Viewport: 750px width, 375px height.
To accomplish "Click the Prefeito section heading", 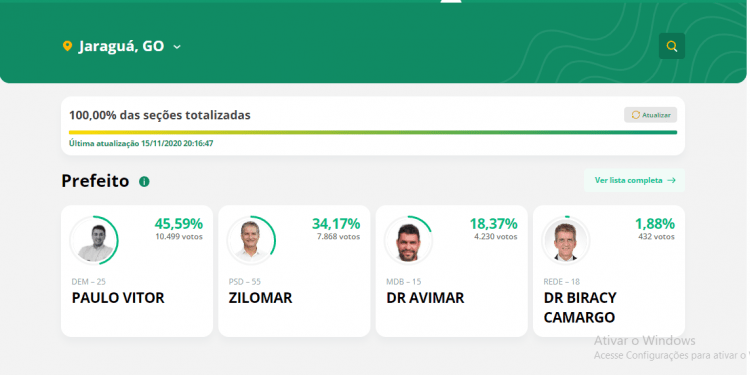I will coord(95,181).
